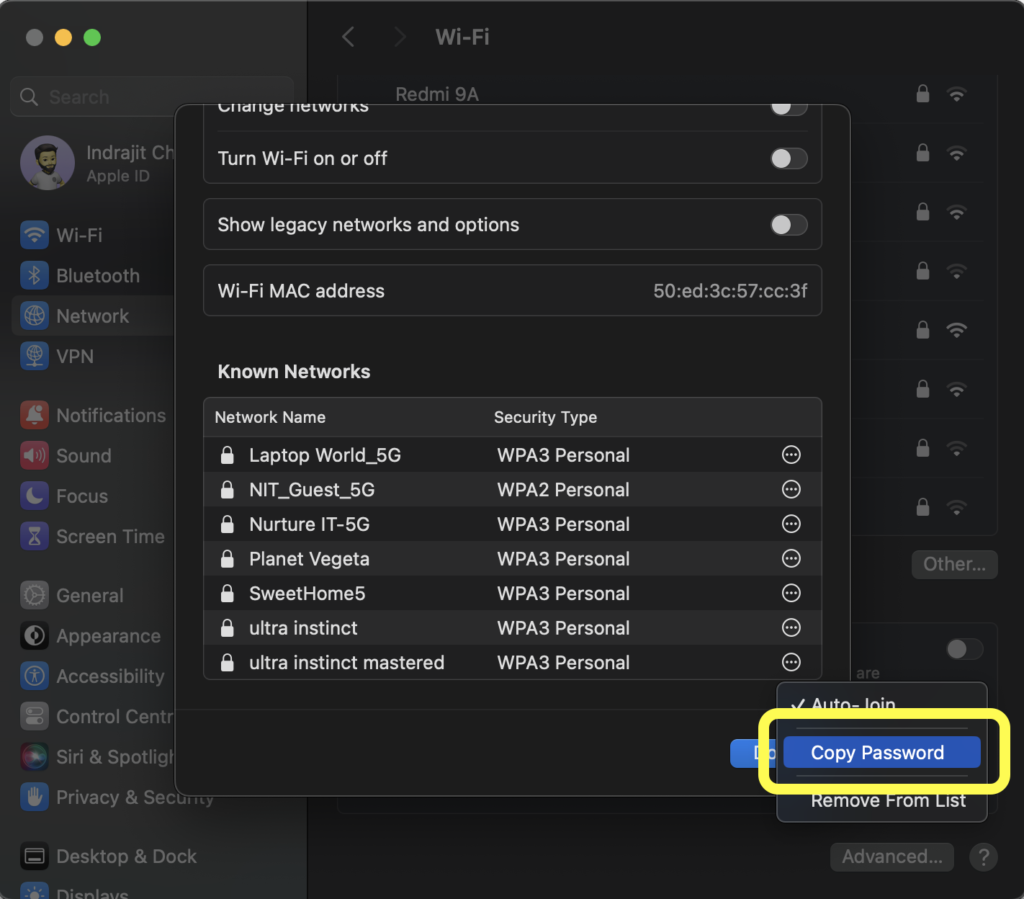Expand options for SweetHome5 network
Viewport: 1024px width, 899px height.
(x=791, y=593)
